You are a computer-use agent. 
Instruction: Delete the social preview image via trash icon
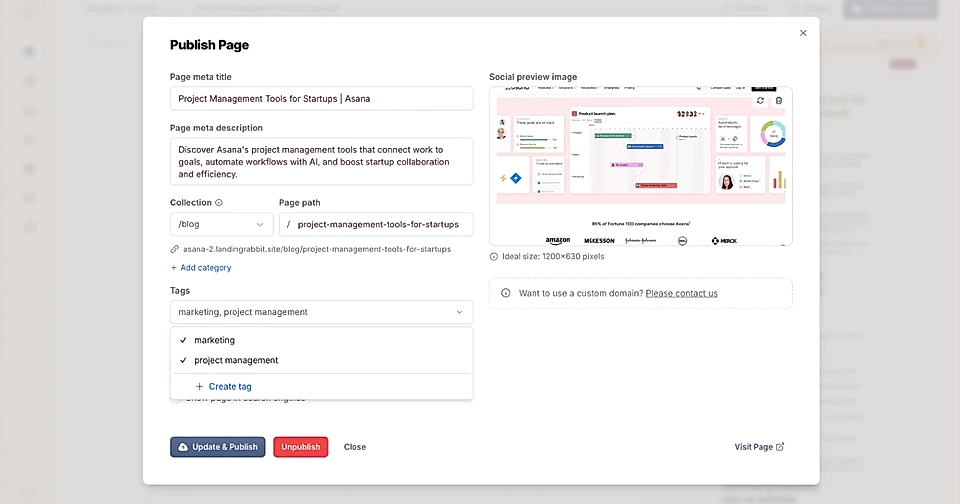(x=779, y=100)
